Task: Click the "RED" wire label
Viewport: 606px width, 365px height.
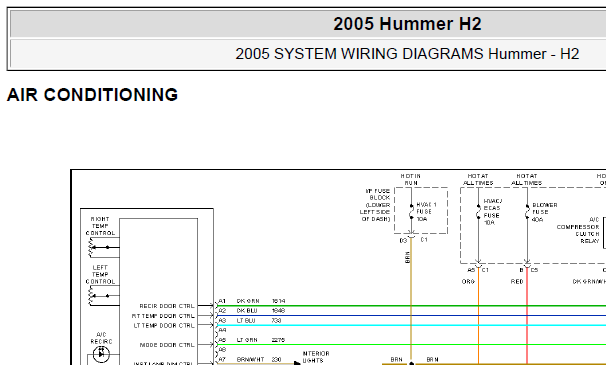Action: (517, 281)
